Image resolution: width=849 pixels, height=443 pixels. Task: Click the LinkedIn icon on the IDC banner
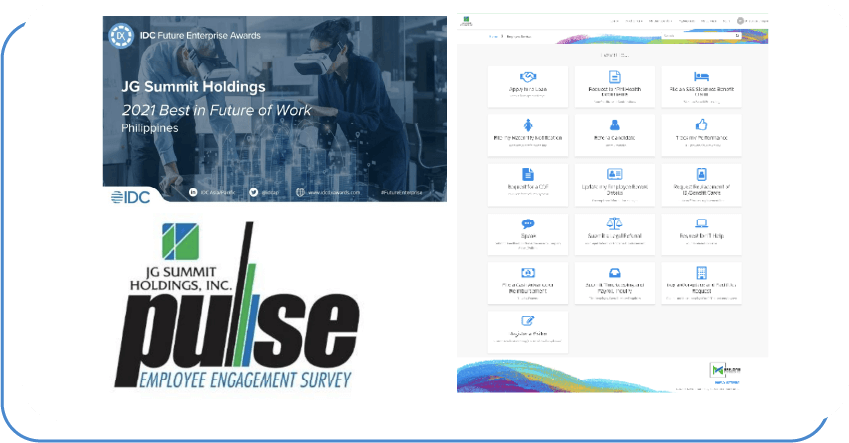tap(193, 192)
